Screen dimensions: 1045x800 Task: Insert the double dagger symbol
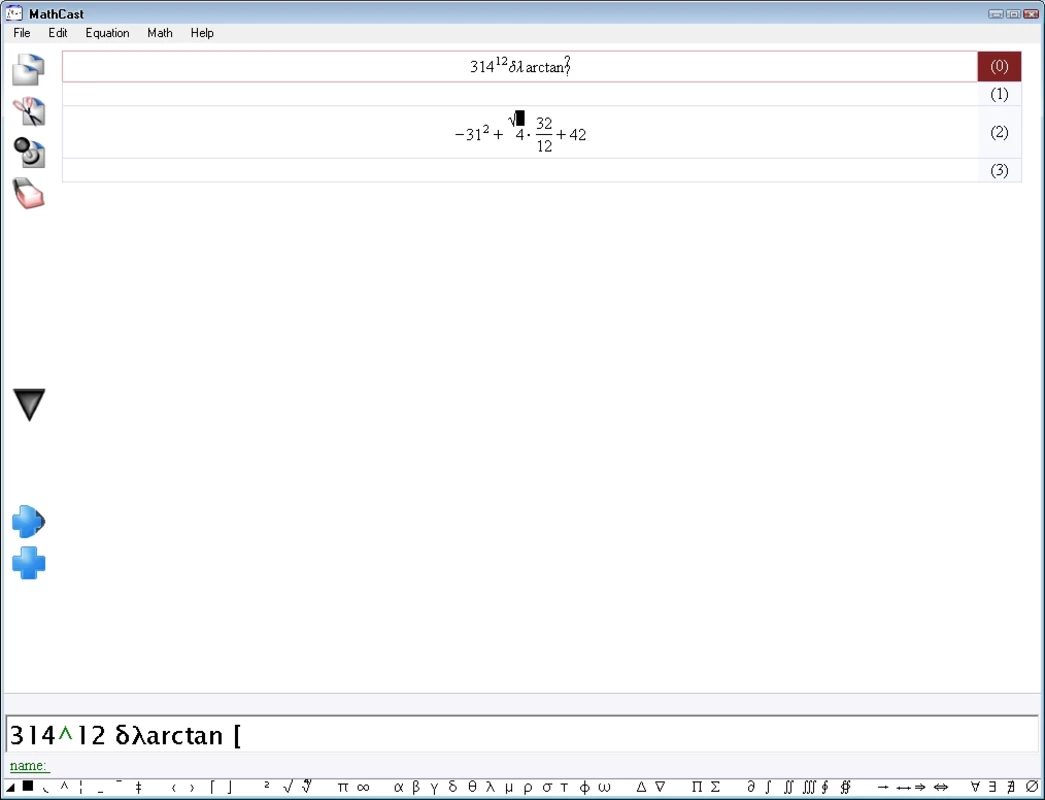coord(139,787)
